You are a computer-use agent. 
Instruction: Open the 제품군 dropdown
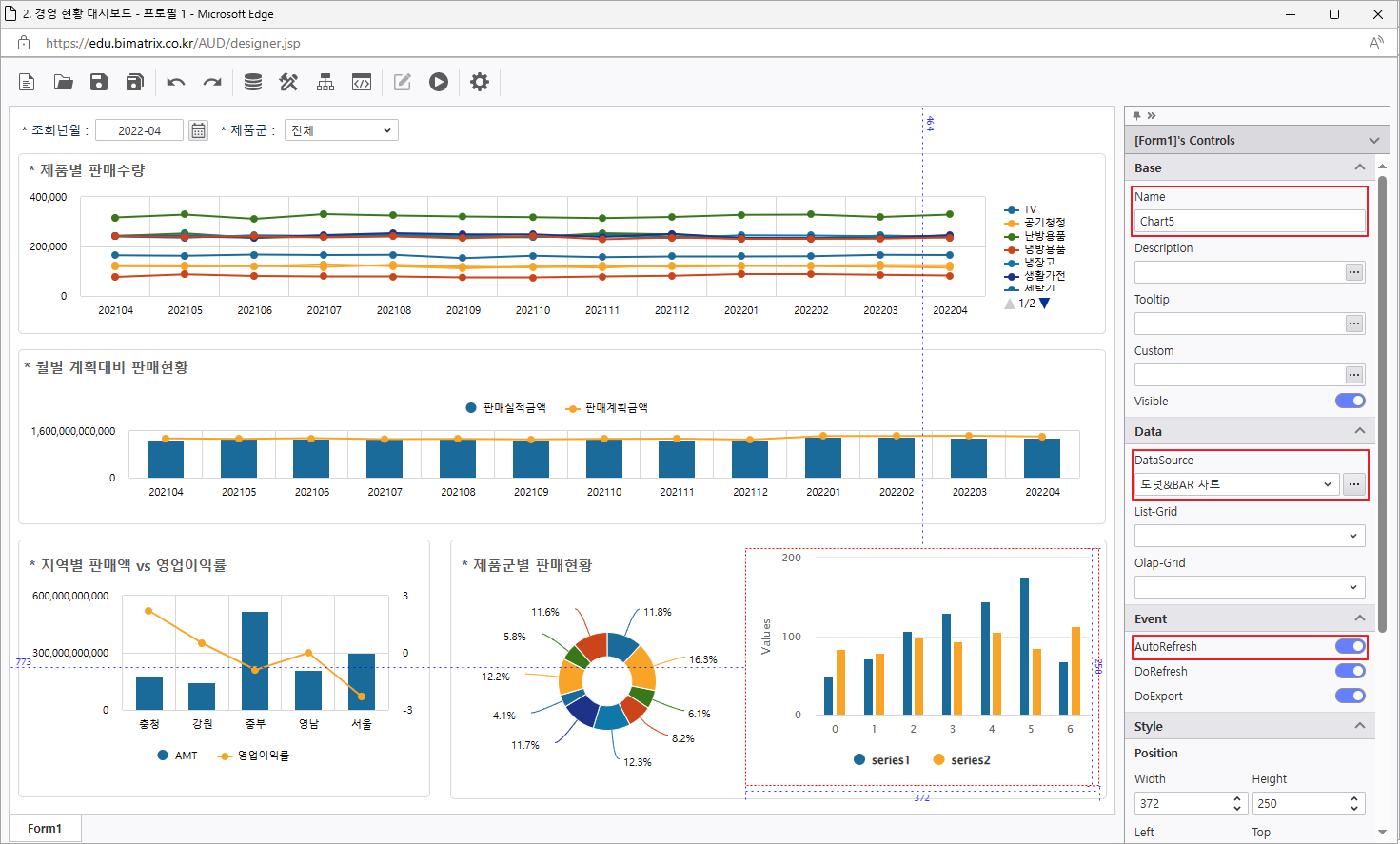pyautogui.click(x=341, y=130)
